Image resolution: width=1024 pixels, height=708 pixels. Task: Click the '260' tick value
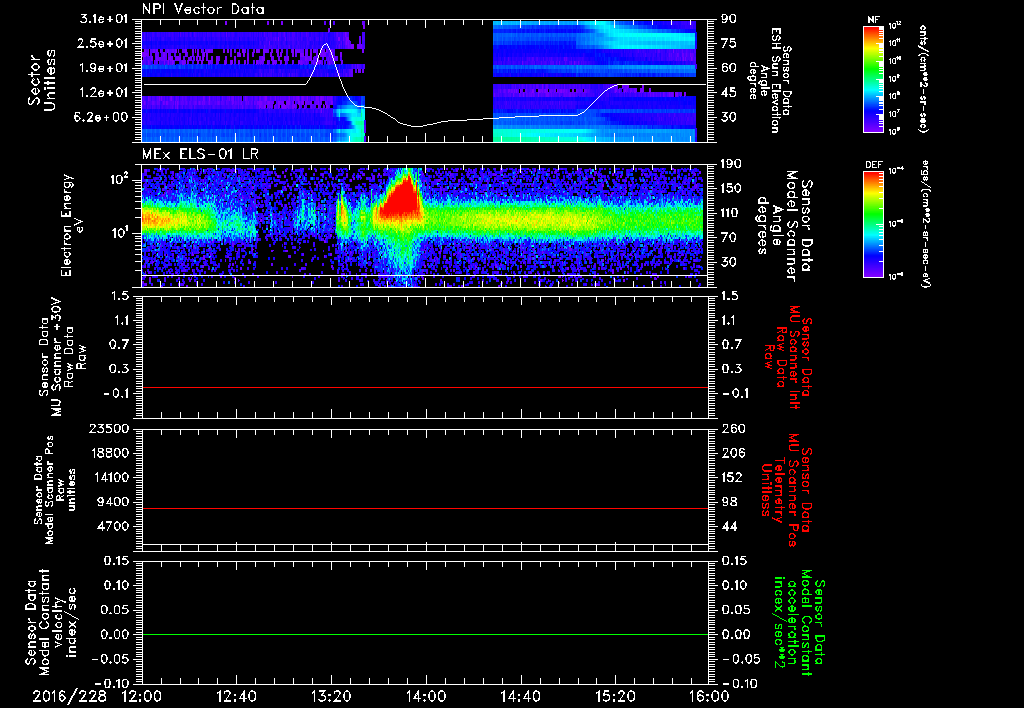[731, 428]
